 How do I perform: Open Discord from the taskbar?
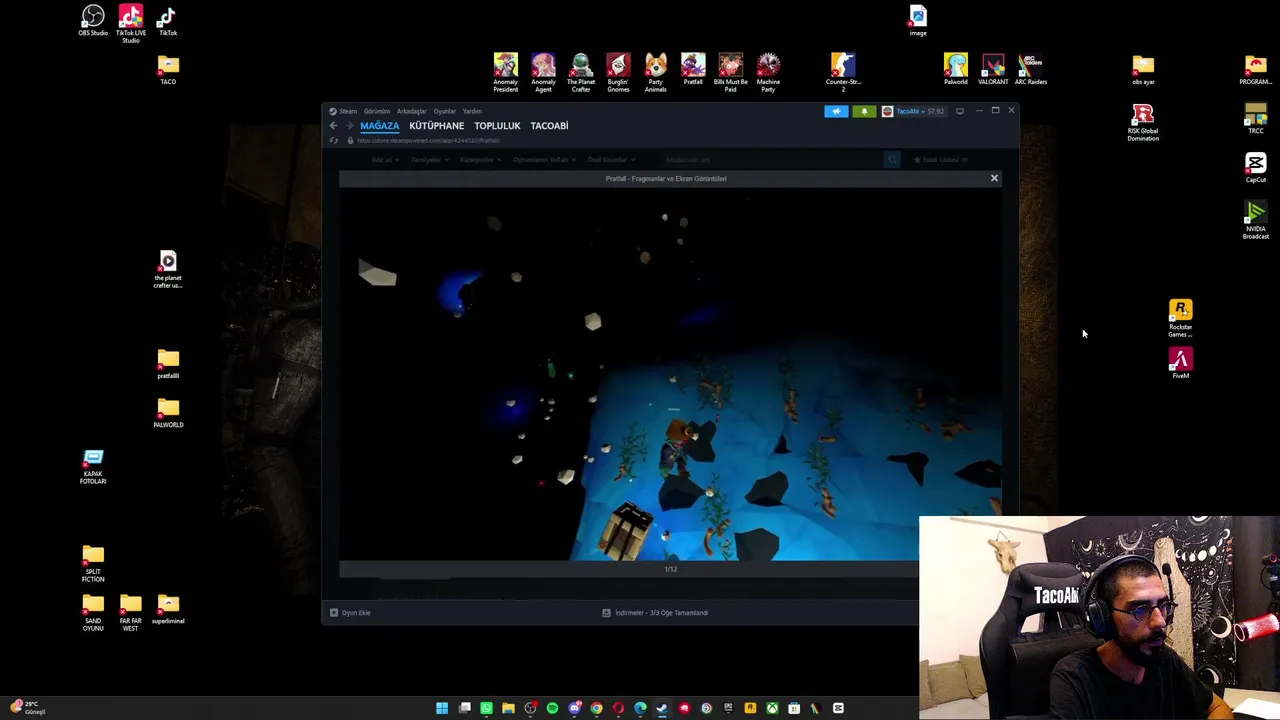pyautogui.click(x=574, y=708)
